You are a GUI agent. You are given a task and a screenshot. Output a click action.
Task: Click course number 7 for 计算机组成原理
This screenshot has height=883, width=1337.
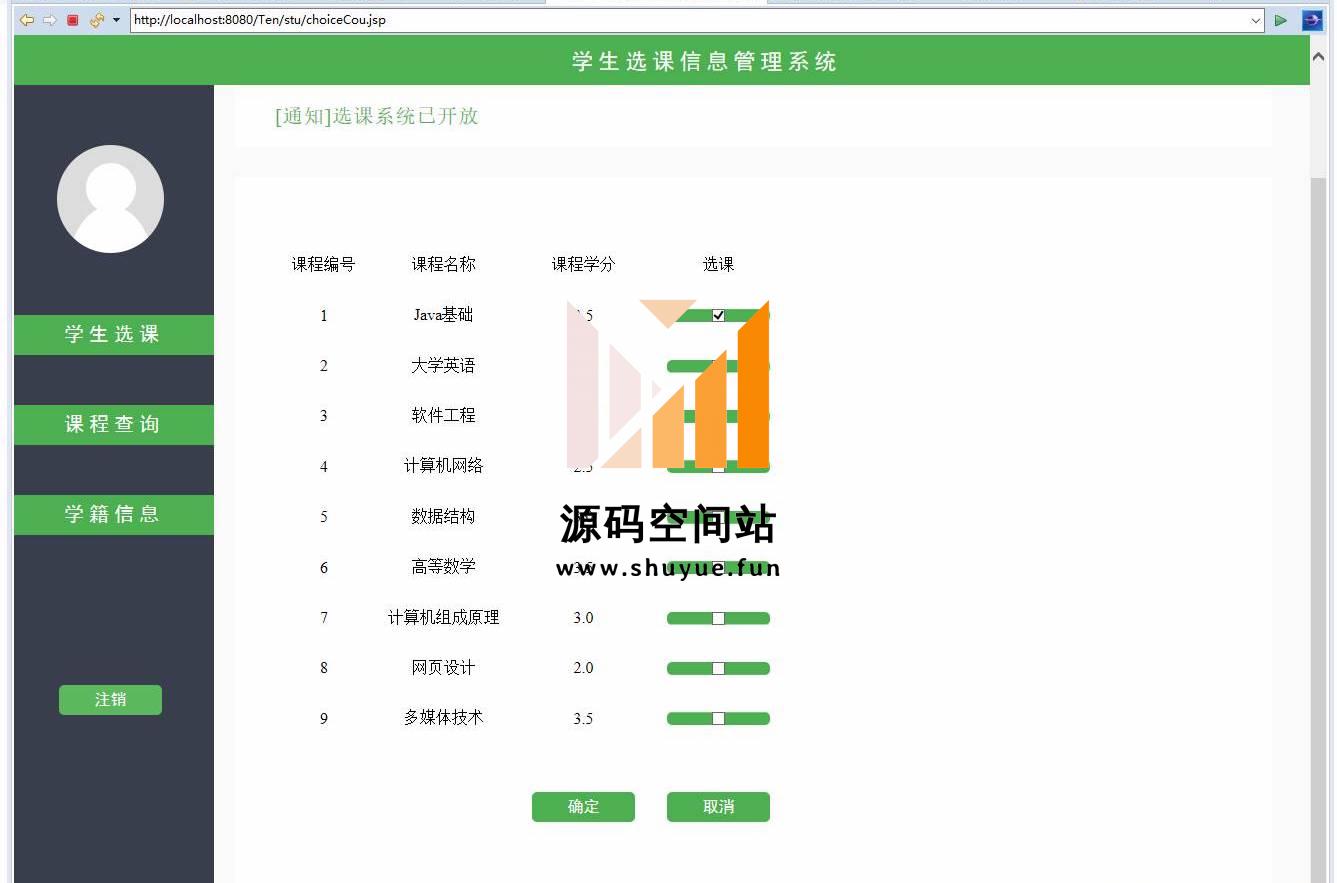323,618
